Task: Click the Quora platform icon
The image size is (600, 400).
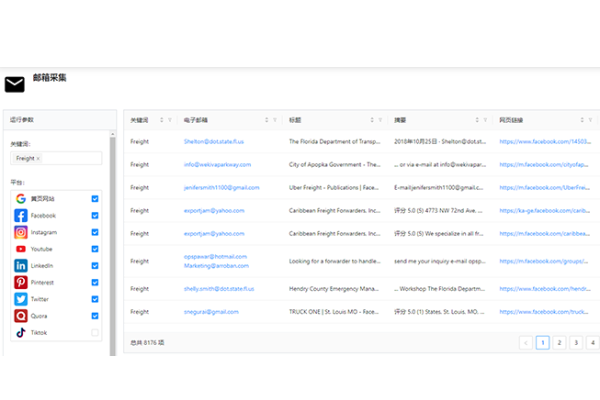Action: coord(21,316)
